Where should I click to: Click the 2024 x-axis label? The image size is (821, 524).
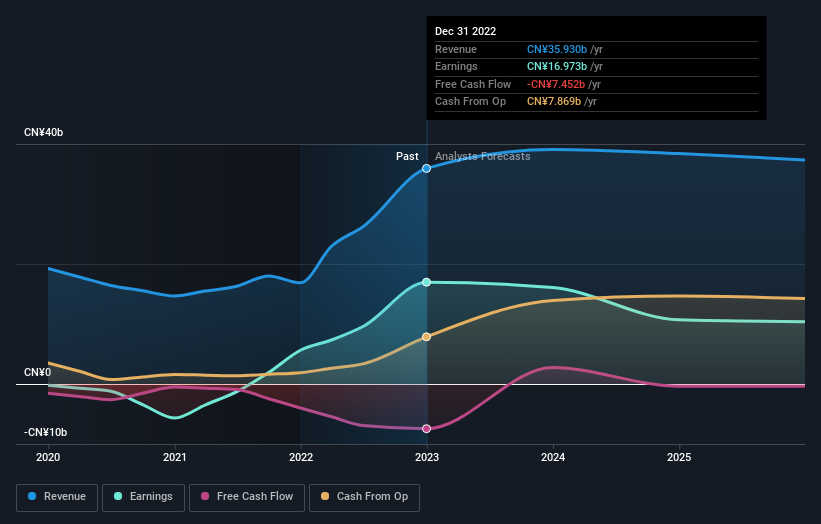[x=553, y=458]
